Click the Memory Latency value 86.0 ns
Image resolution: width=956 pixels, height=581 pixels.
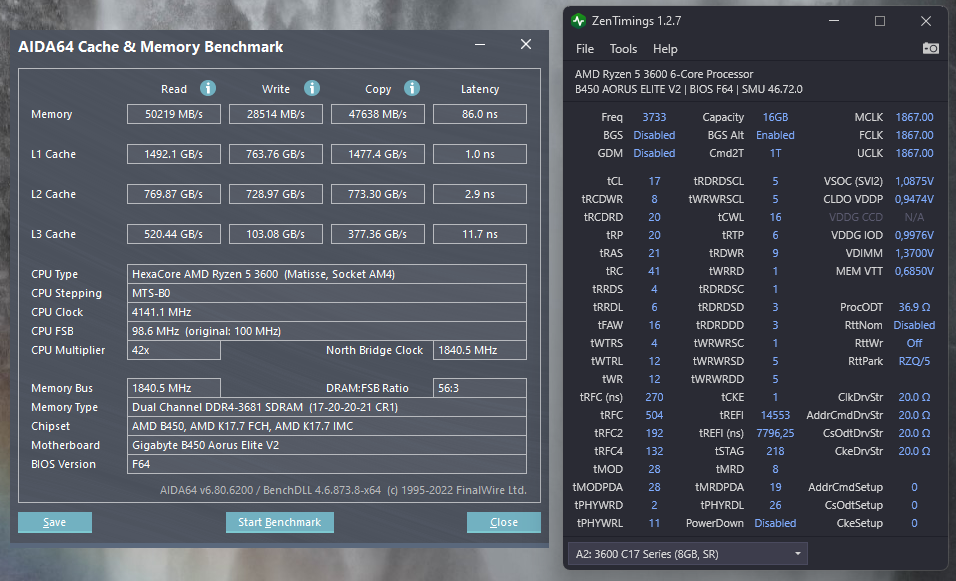pyautogui.click(x=480, y=114)
